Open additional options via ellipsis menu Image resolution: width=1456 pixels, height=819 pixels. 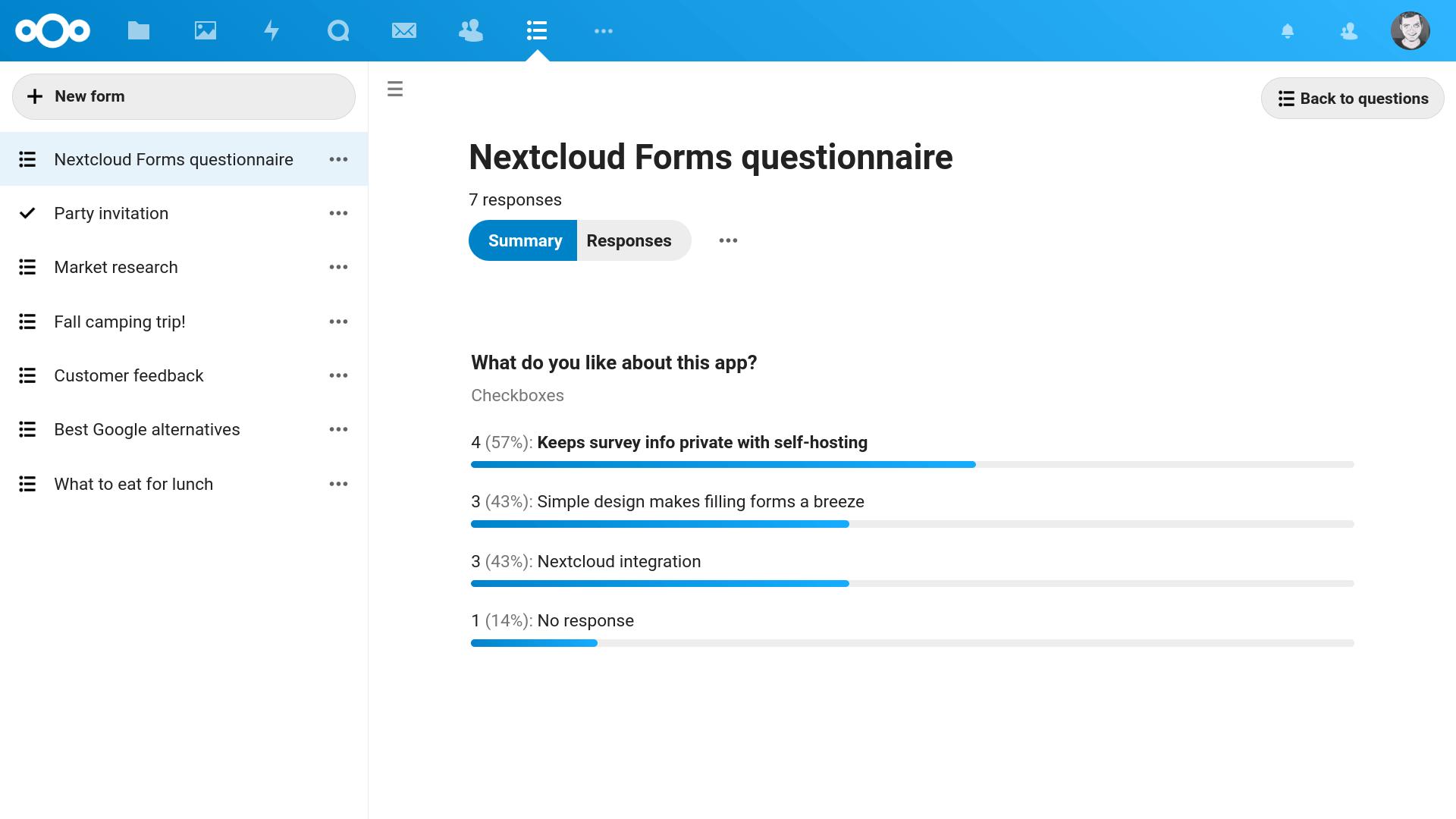tap(727, 240)
